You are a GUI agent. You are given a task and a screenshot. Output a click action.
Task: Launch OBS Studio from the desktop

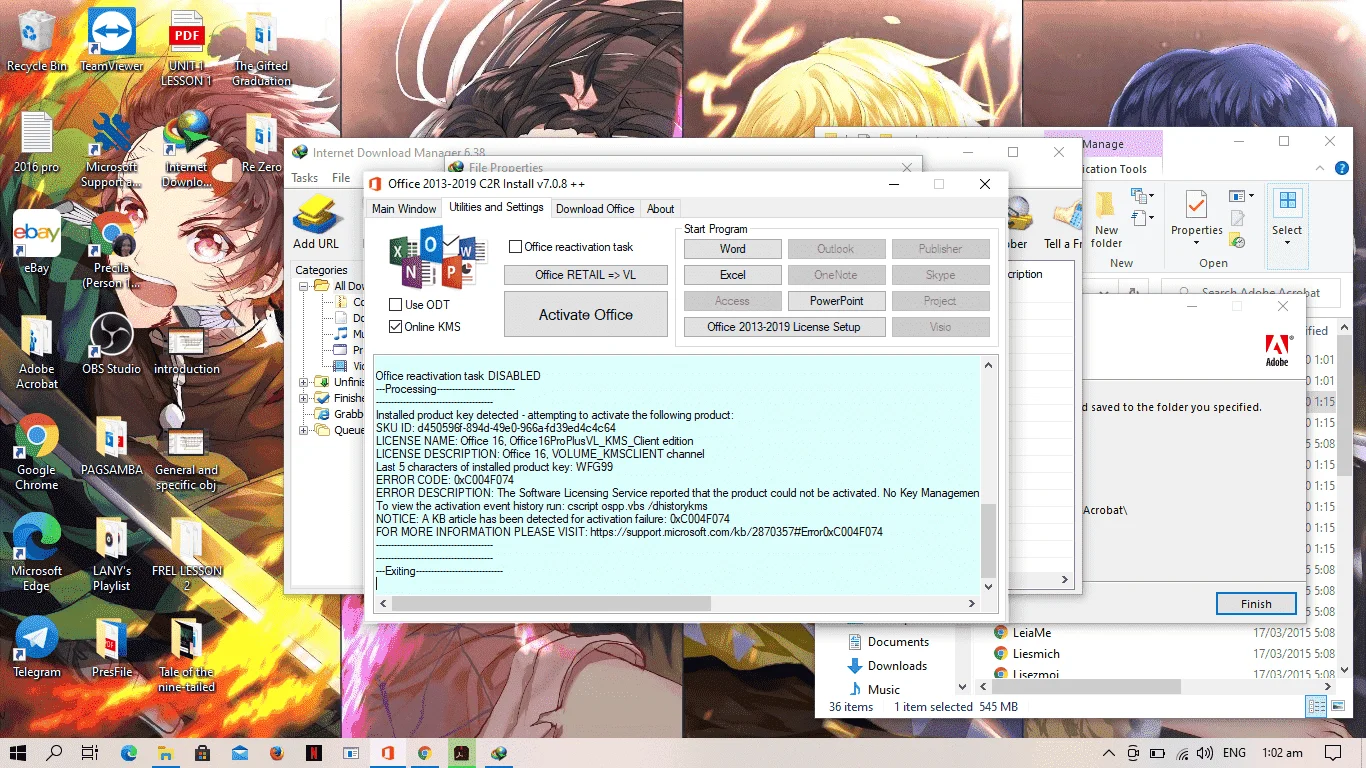(112, 342)
